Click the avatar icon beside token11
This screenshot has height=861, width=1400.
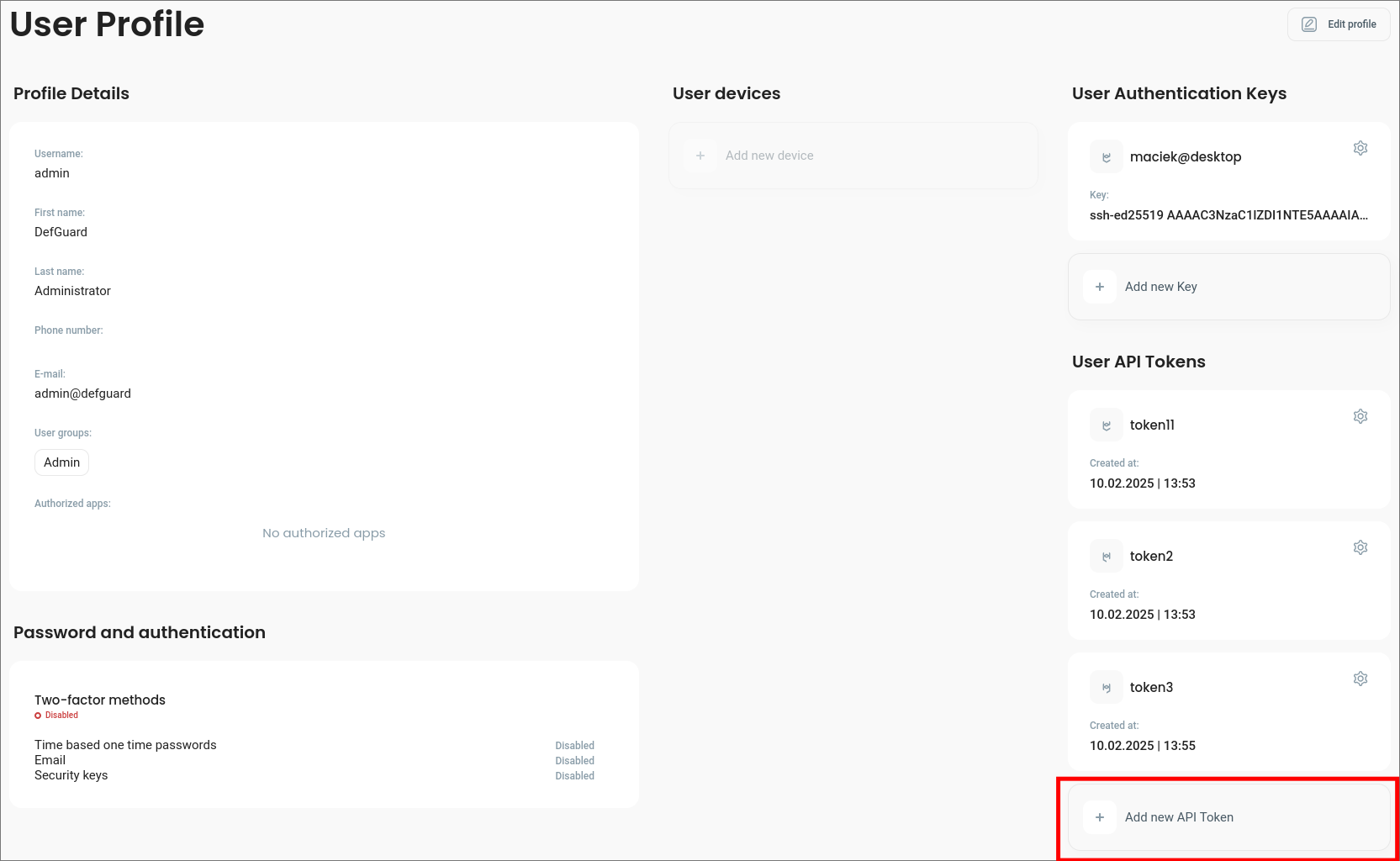1106,425
